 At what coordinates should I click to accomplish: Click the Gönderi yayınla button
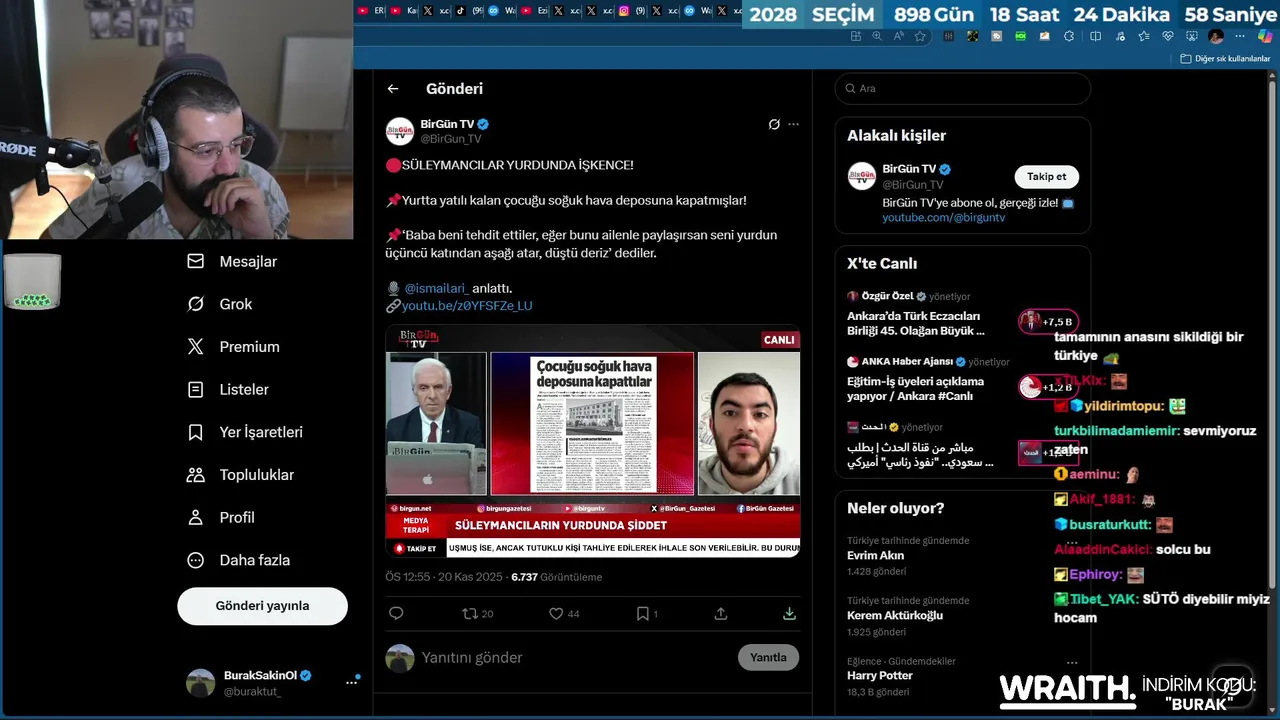pyautogui.click(x=262, y=606)
